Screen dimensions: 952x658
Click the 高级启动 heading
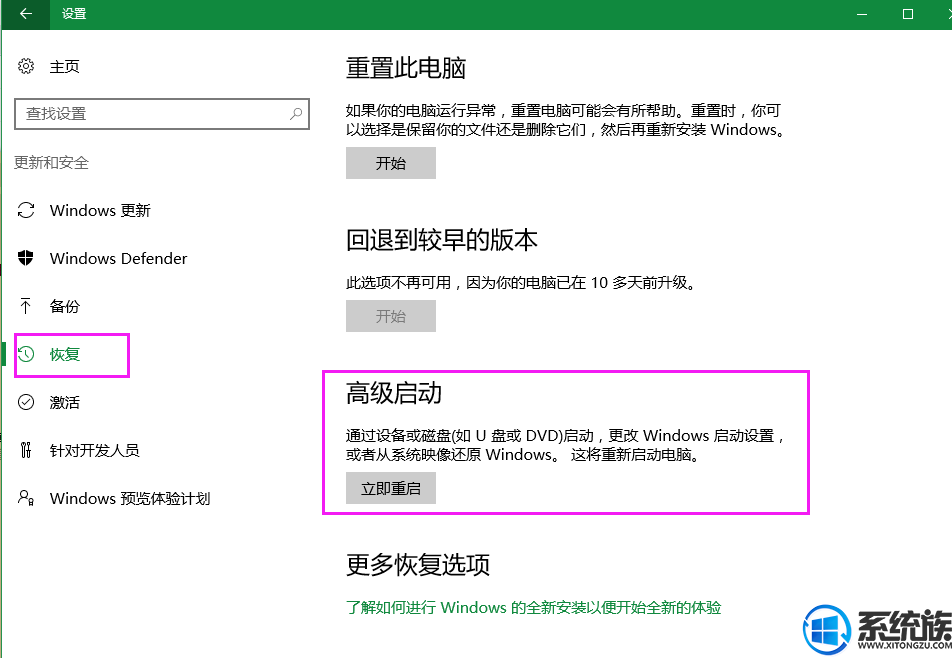[x=394, y=393]
